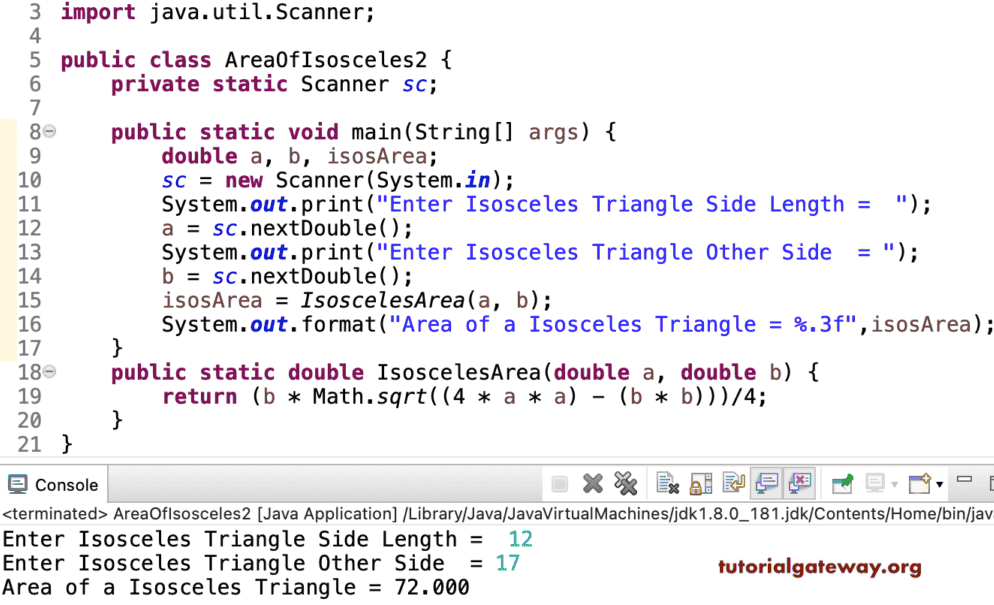Click the Console view icon on the tab
Image resolution: width=994 pixels, height=605 pixels.
[x=18, y=484]
